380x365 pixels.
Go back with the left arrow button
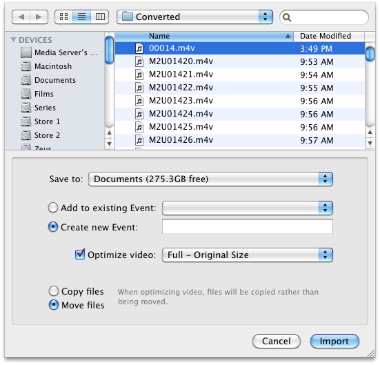[x=22, y=17]
